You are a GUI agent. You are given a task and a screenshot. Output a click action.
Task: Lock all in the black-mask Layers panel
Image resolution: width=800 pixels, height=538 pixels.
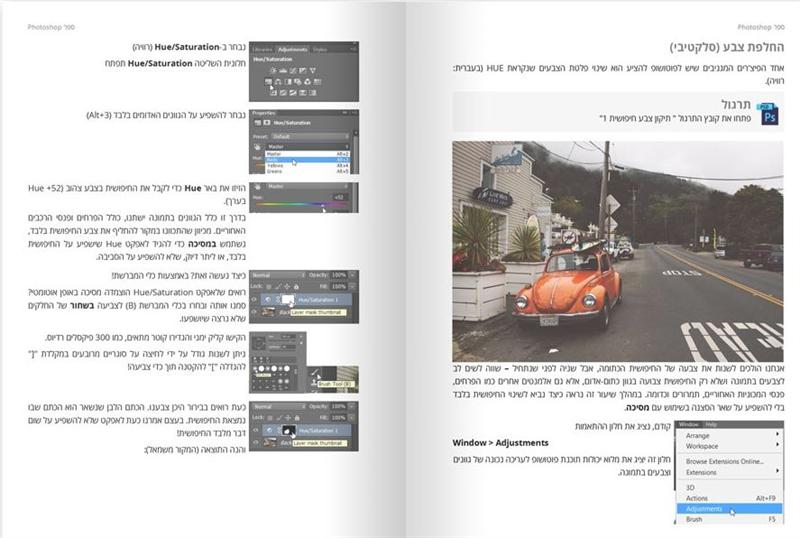tap(297, 418)
